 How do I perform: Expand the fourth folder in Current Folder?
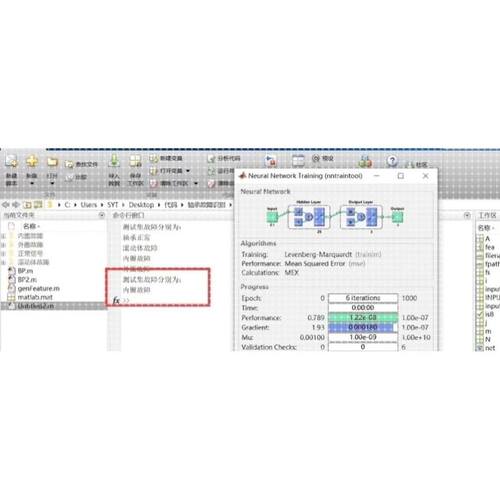click(4, 262)
